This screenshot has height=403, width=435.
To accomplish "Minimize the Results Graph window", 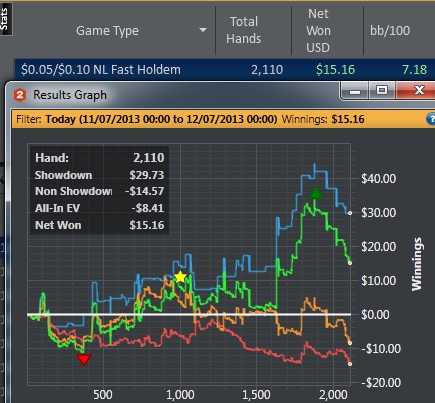I will tap(355, 91).
